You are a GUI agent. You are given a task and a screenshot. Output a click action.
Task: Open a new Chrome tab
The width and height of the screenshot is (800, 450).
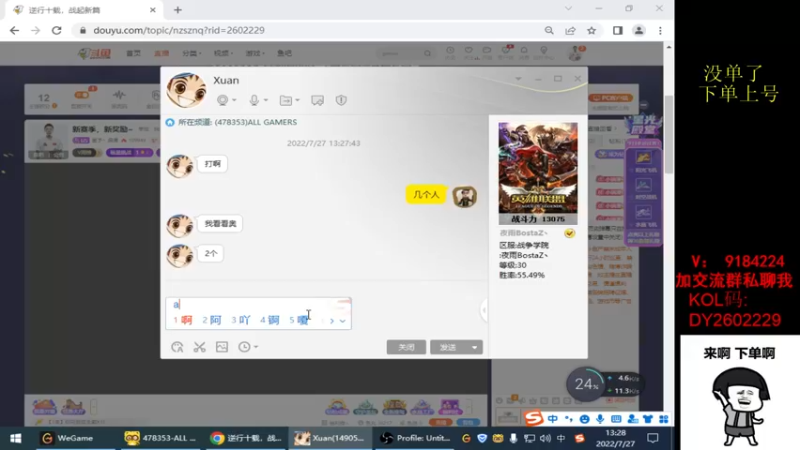[x=178, y=10]
